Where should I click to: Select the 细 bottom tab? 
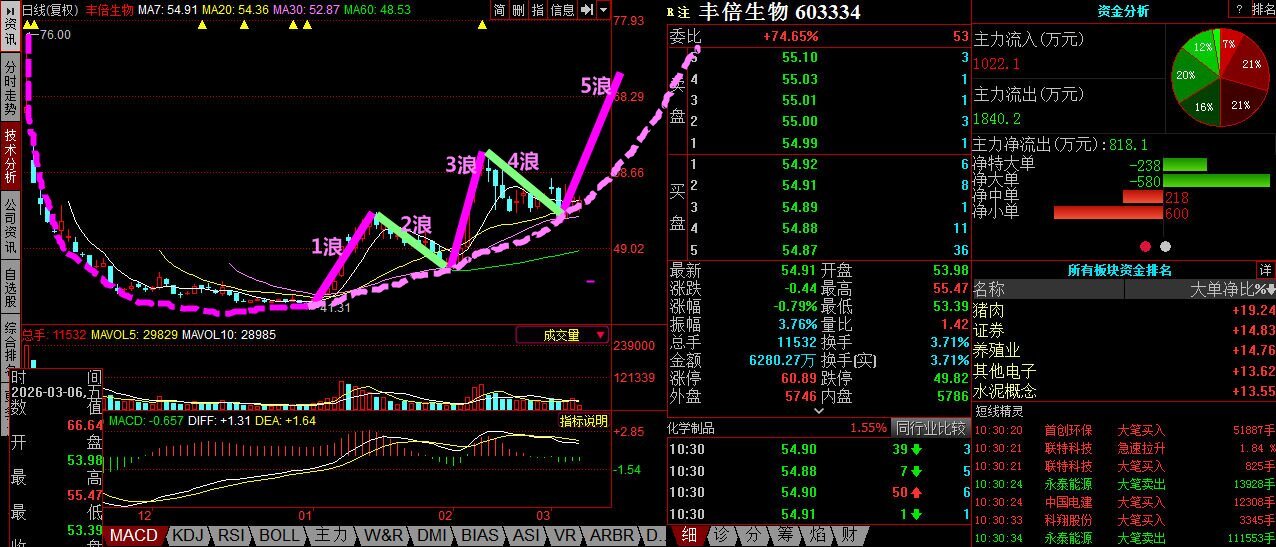coord(688,536)
